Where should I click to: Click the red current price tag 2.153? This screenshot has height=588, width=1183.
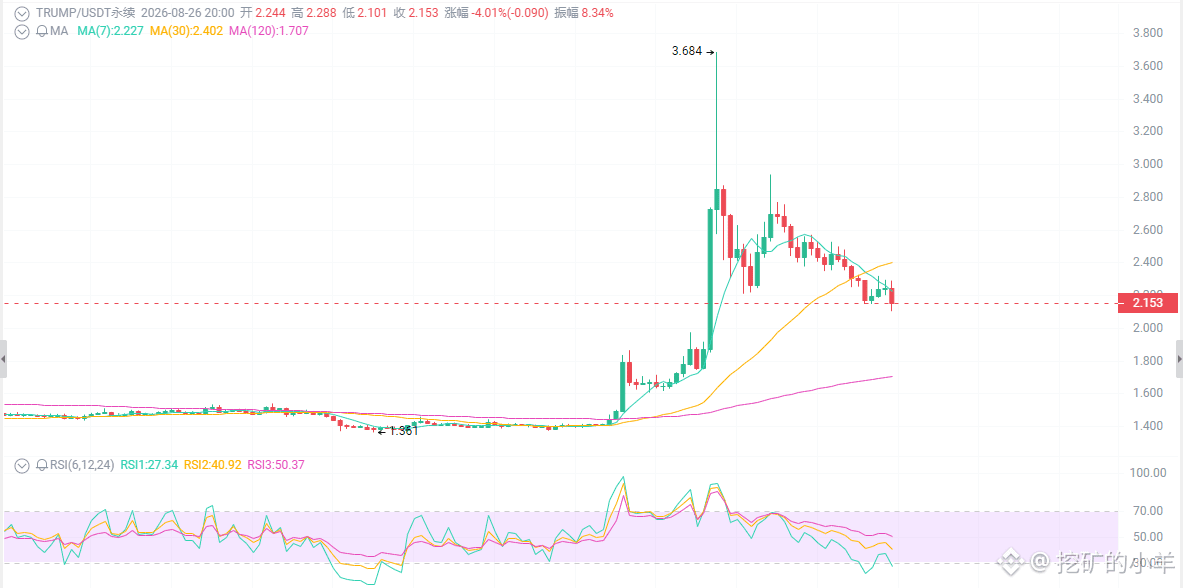tap(1150, 303)
